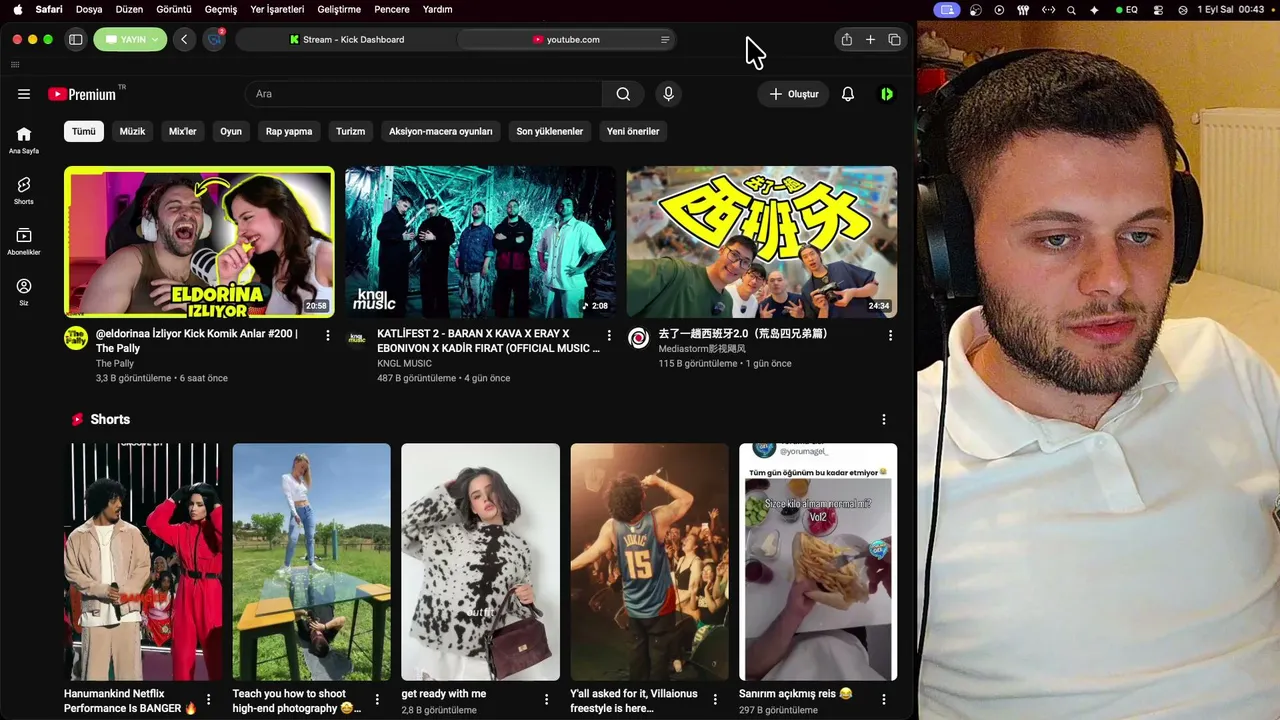The height and width of the screenshot is (720, 1280).
Task: Open the reader menu in the address bar
Action: click(x=665, y=40)
